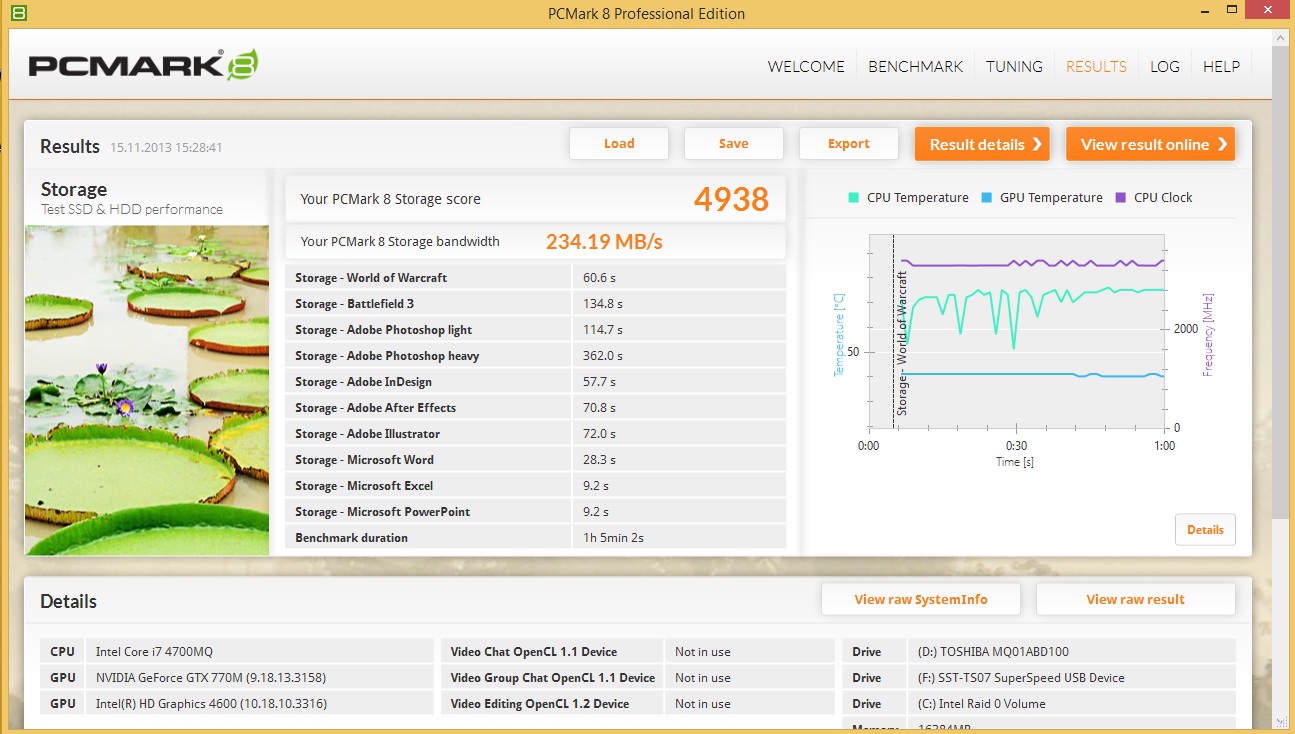1295x734 pixels.
Task: Click the Storage - World of Warcraft chart marker
Action: click(x=902, y=343)
